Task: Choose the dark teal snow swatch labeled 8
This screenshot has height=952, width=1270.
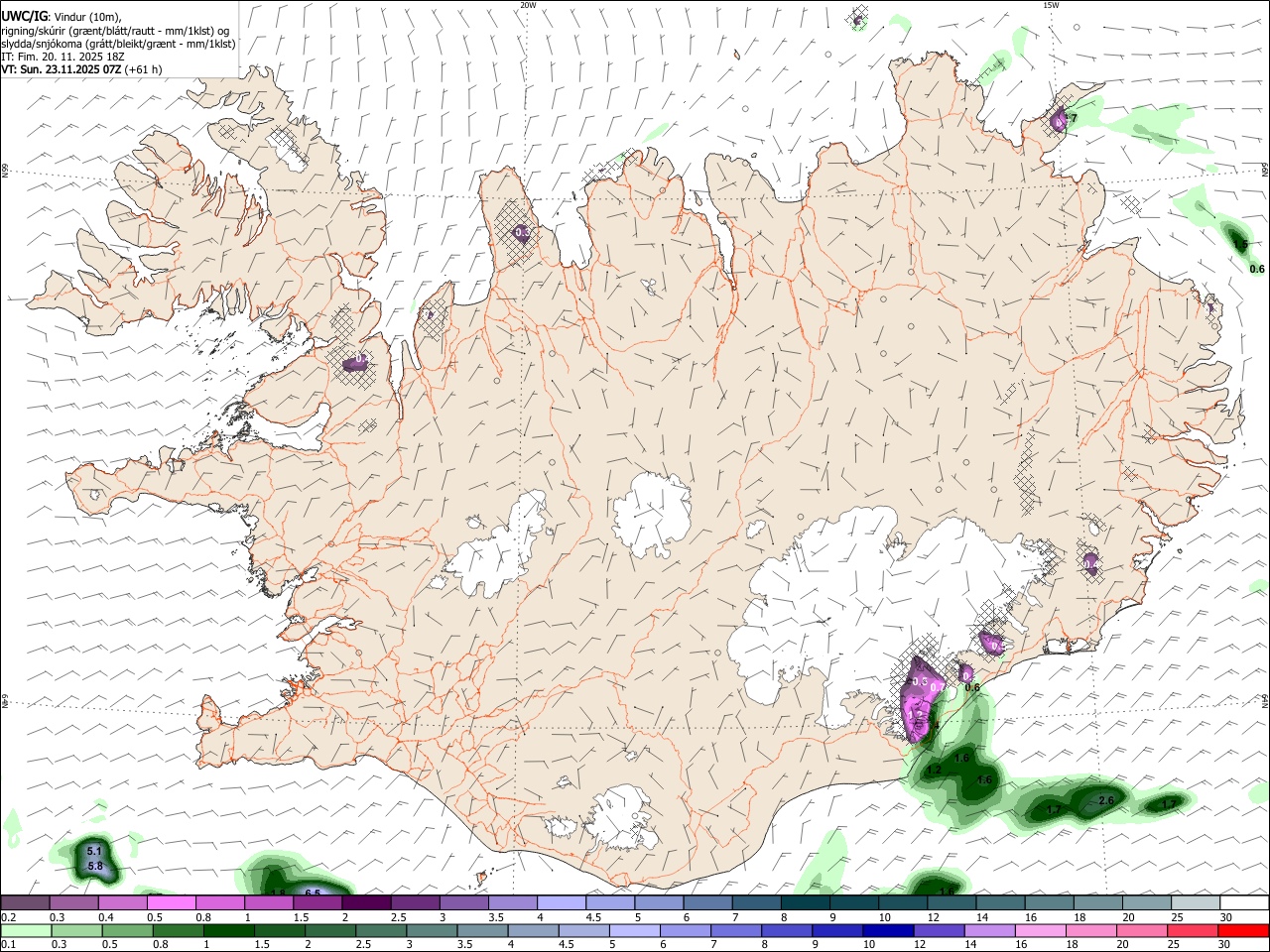Action: click(804, 902)
